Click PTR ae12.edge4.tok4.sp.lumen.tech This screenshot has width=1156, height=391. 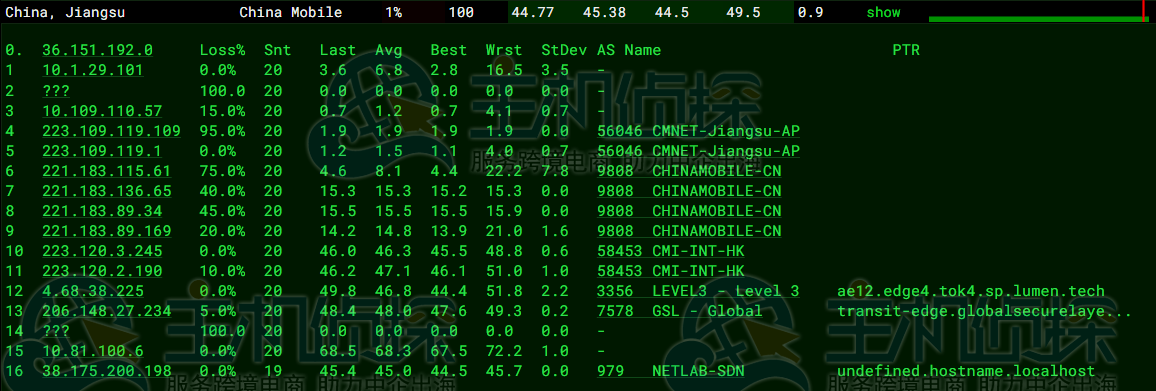[x=971, y=291]
